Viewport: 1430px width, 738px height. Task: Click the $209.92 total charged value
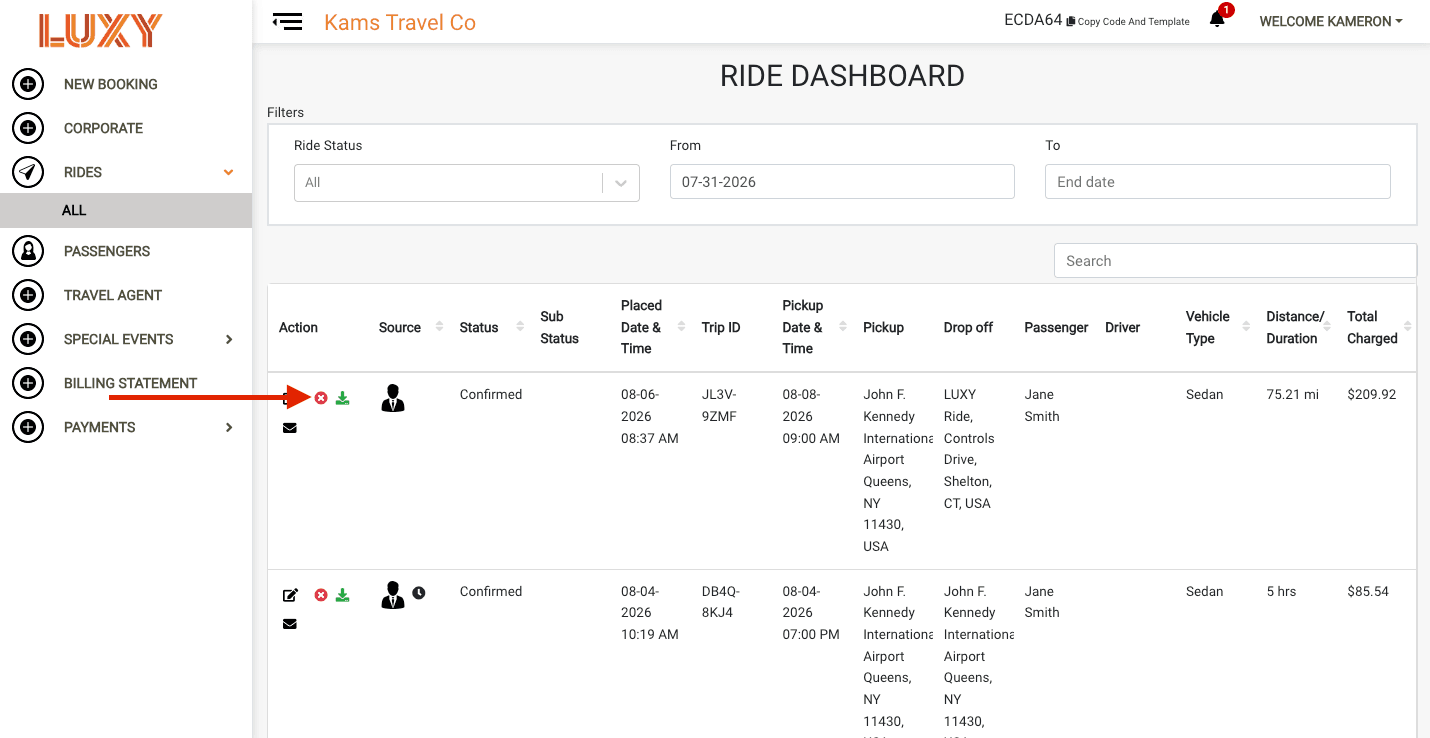coord(1372,395)
